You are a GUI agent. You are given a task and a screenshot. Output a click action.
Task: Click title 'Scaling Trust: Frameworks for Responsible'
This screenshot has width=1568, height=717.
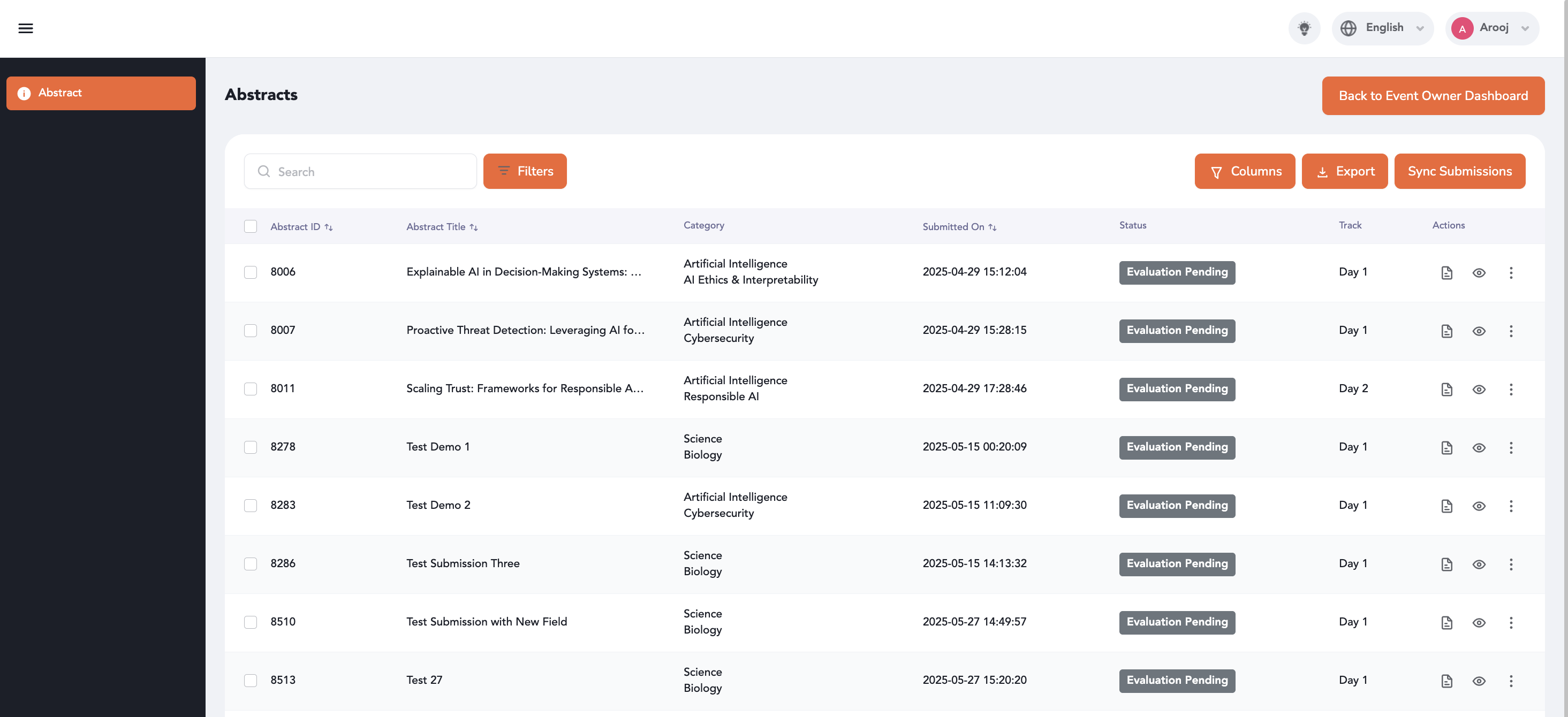tap(524, 388)
